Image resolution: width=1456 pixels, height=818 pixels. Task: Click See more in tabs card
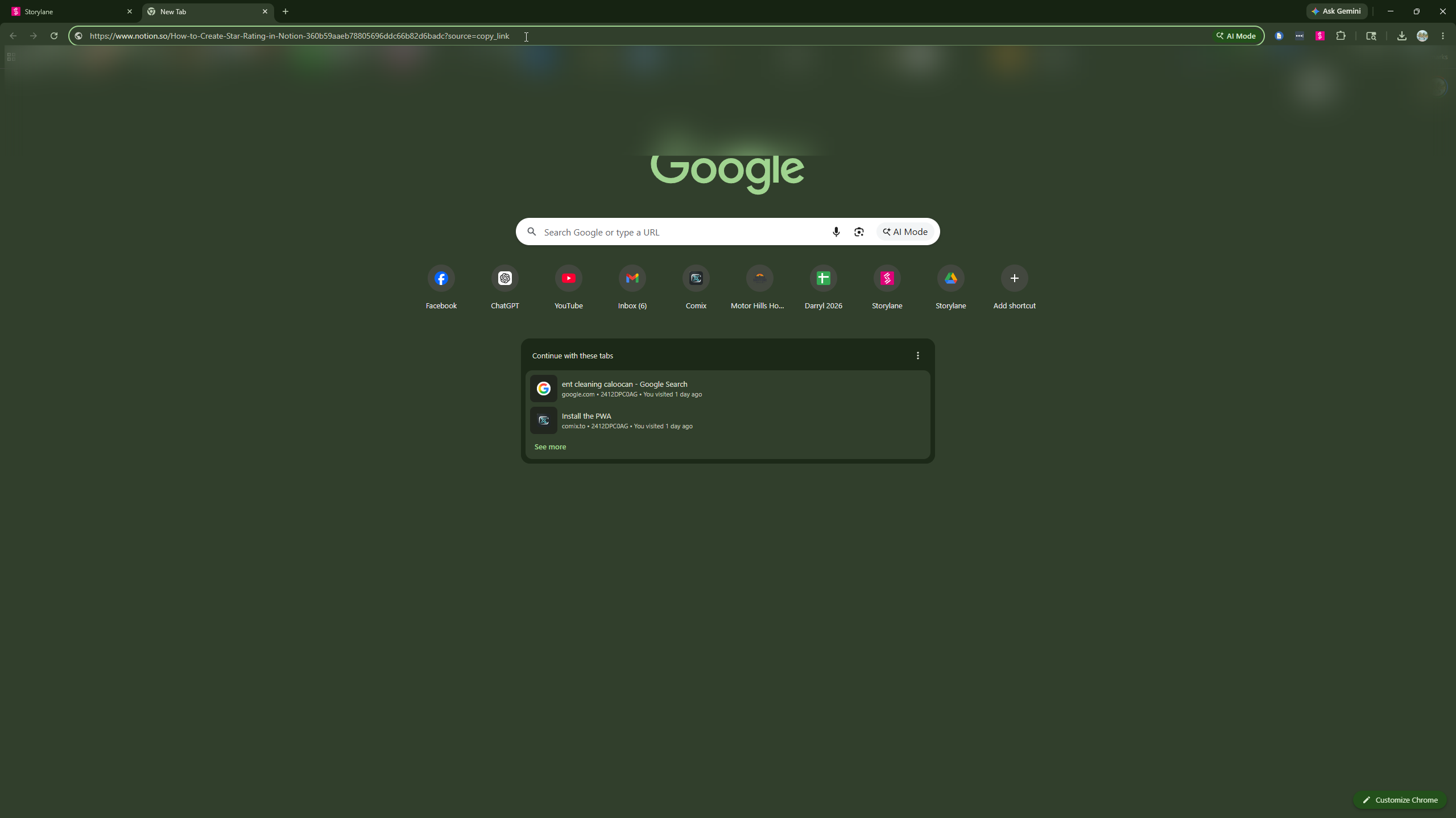pos(550,447)
